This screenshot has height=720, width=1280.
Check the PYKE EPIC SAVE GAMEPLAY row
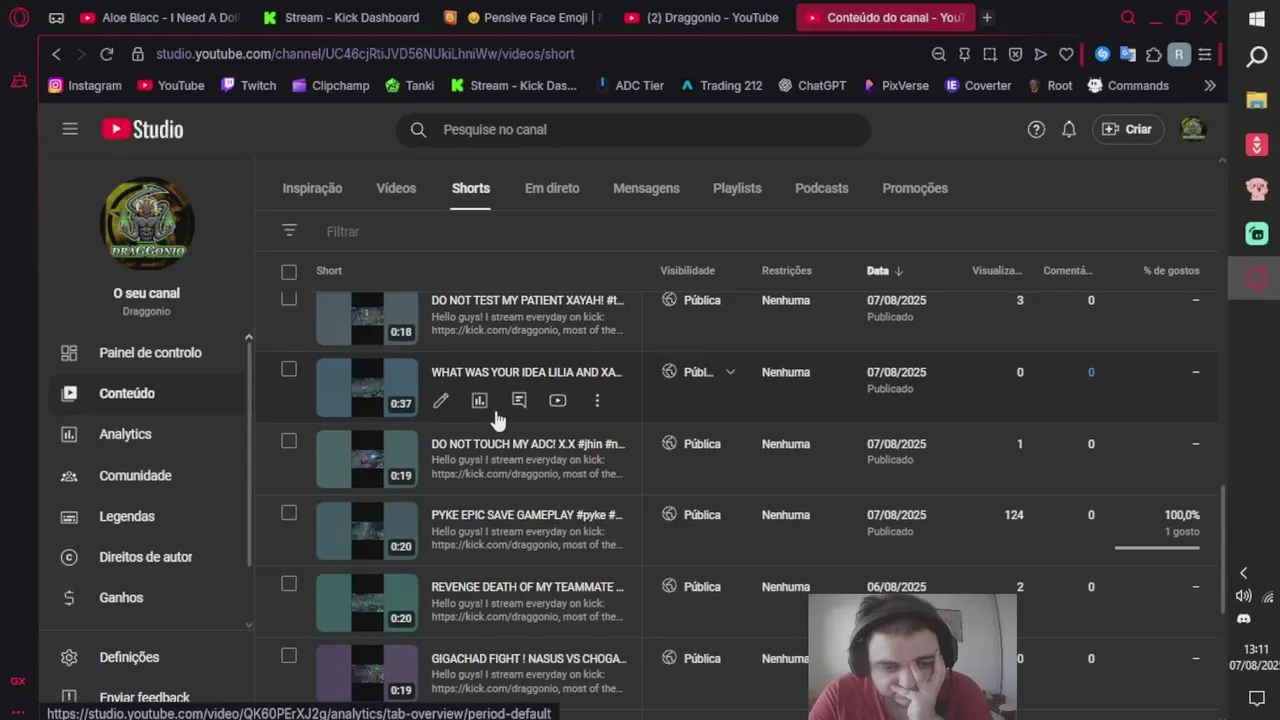point(289,513)
